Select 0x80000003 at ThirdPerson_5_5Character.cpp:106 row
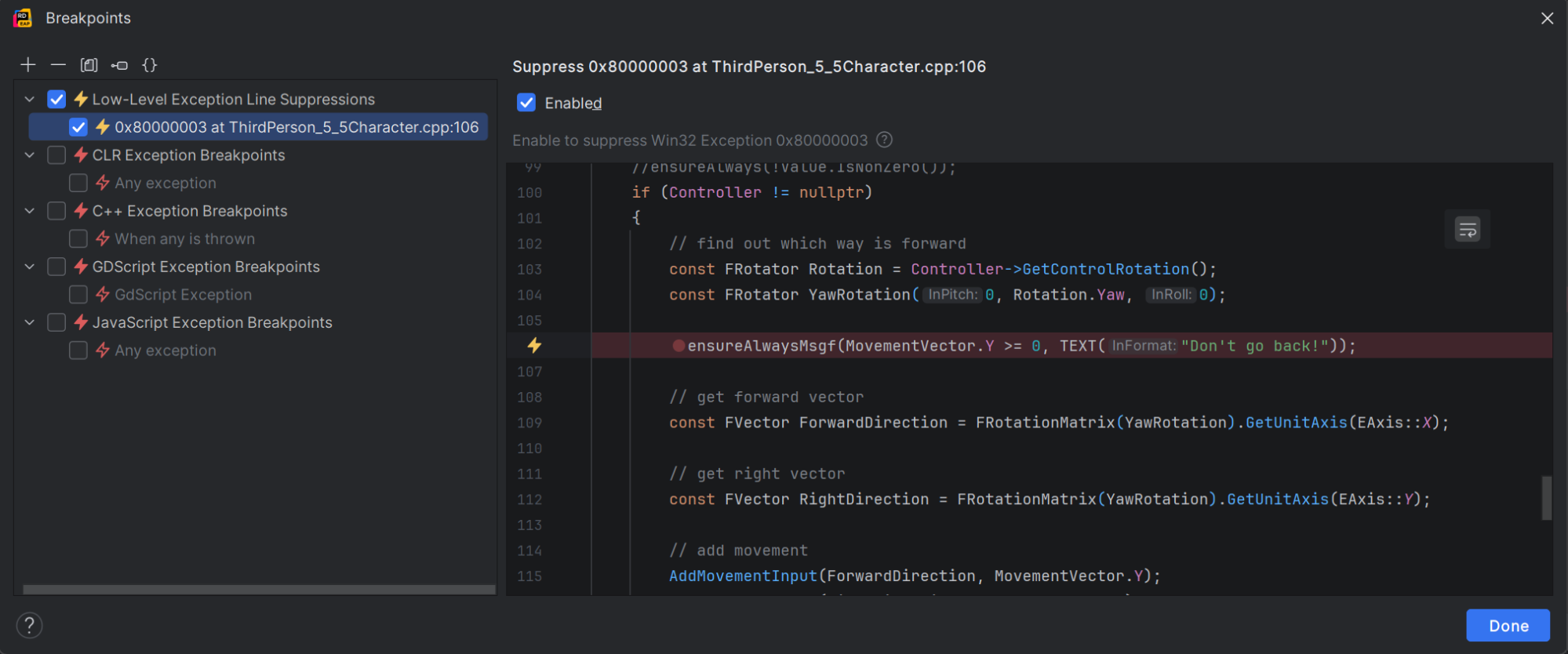 click(258, 127)
